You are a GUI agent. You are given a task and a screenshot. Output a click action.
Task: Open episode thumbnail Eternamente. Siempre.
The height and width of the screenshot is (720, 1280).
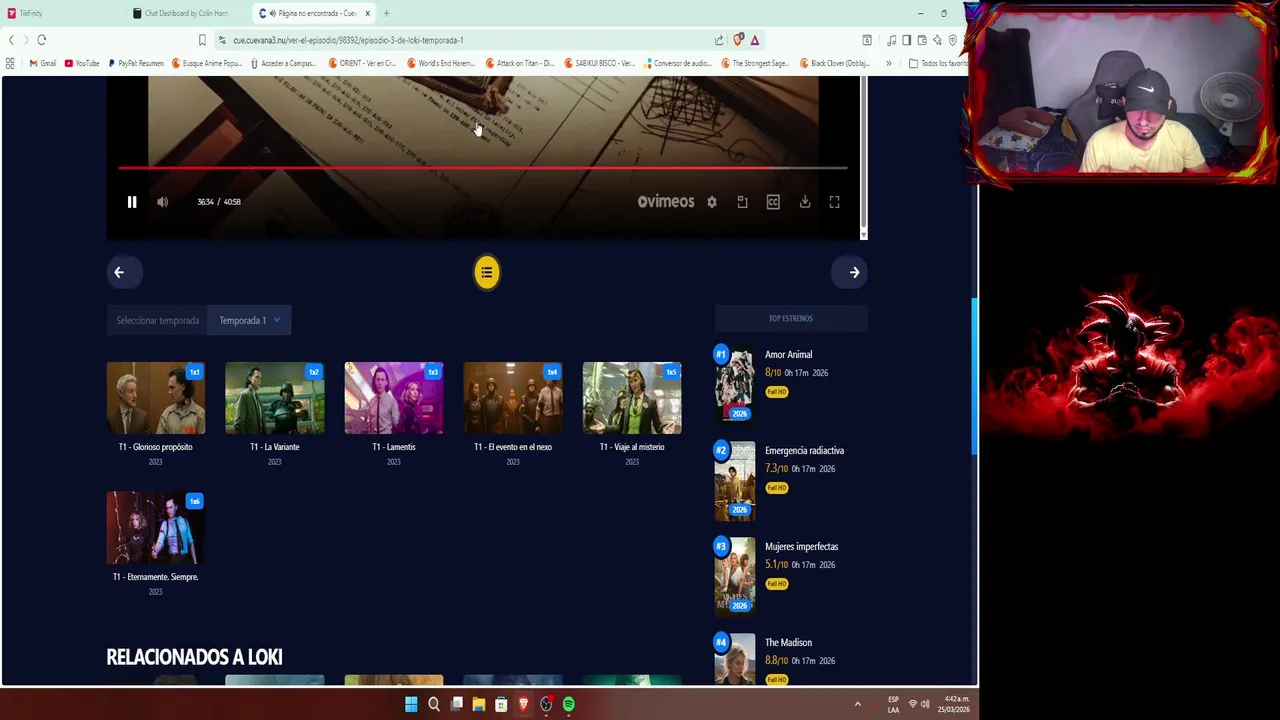tap(155, 528)
